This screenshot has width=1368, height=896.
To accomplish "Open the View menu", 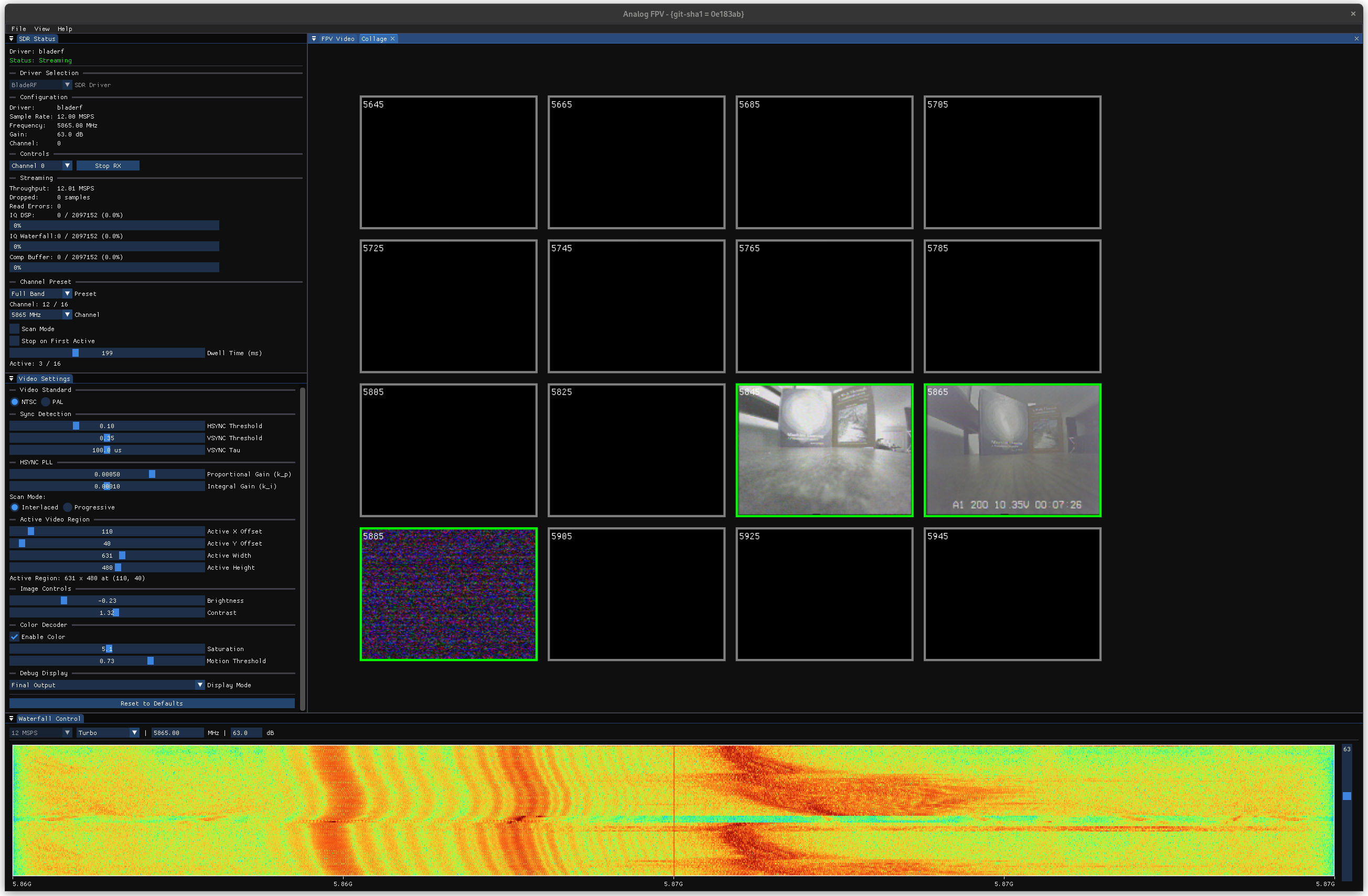I will click(41, 28).
